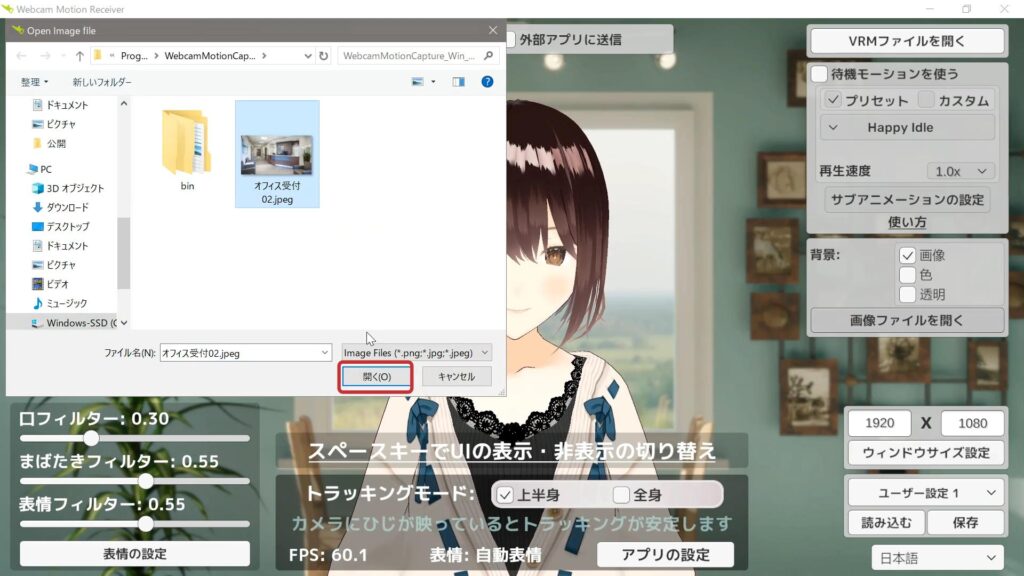This screenshot has height=576, width=1024.
Task: Select the オフィス受付02.jpeg thumbnail
Action: click(x=277, y=154)
